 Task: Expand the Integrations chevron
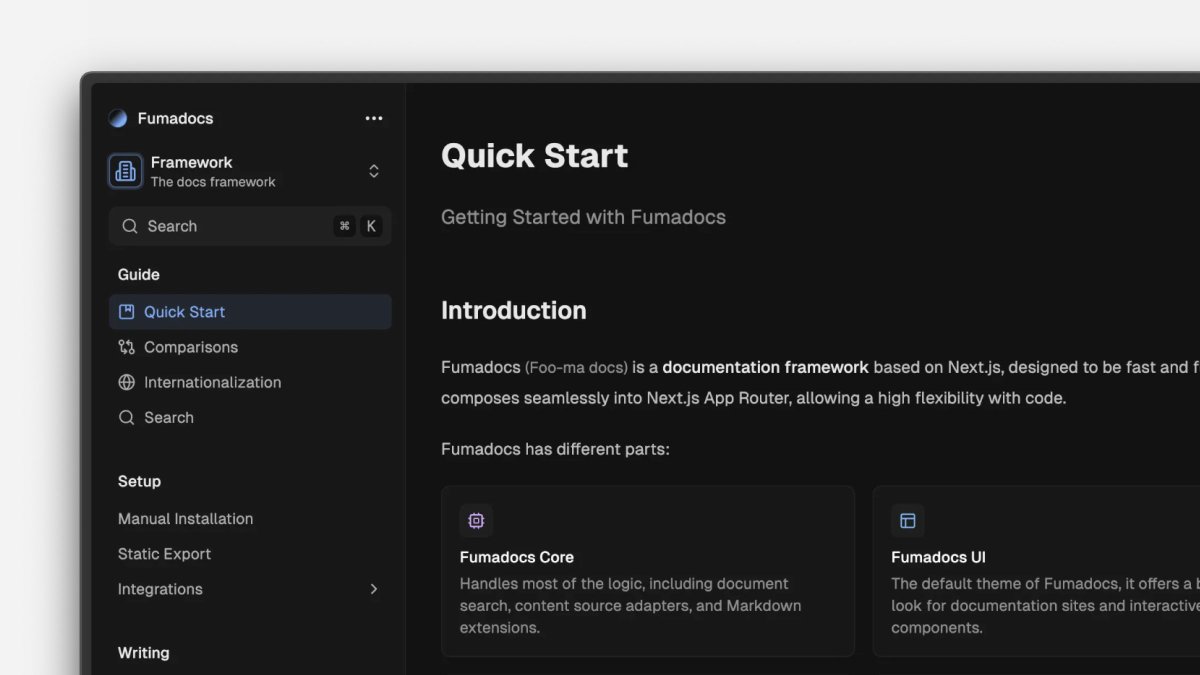[x=374, y=589]
